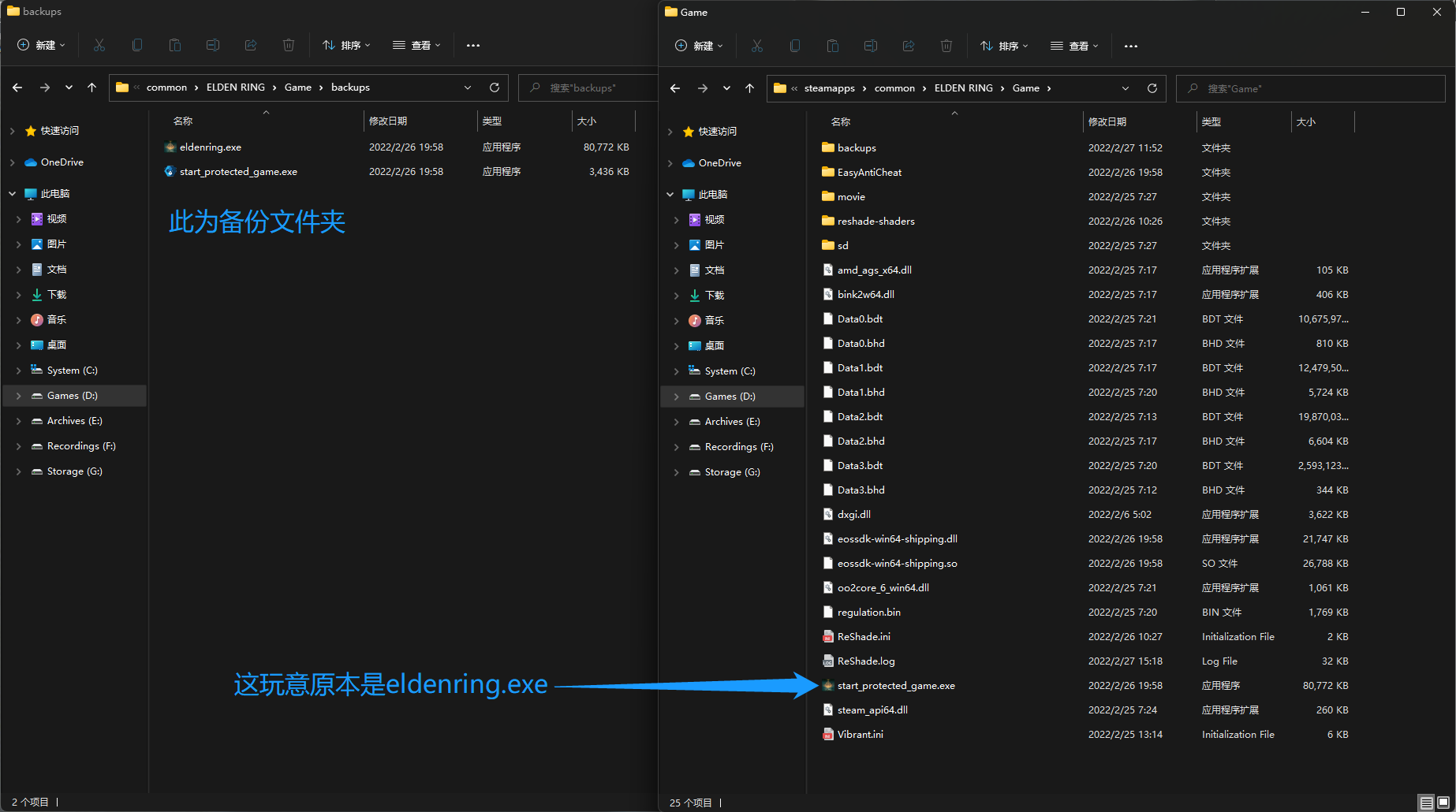Refresh the Game window folder view

click(x=1152, y=88)
